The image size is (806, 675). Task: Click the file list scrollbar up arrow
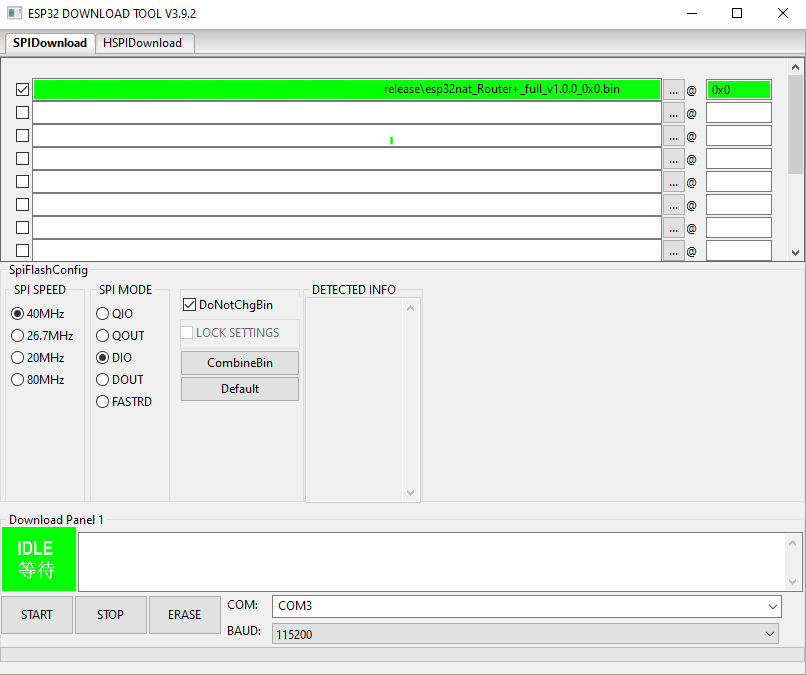pos(795,67)
